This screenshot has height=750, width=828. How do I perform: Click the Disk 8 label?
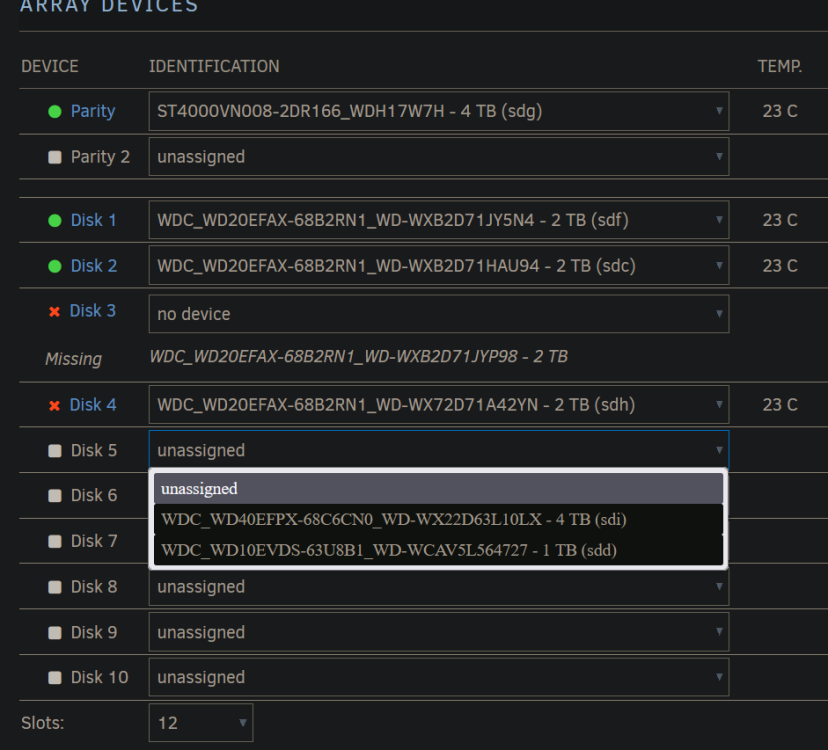(94, 587)
